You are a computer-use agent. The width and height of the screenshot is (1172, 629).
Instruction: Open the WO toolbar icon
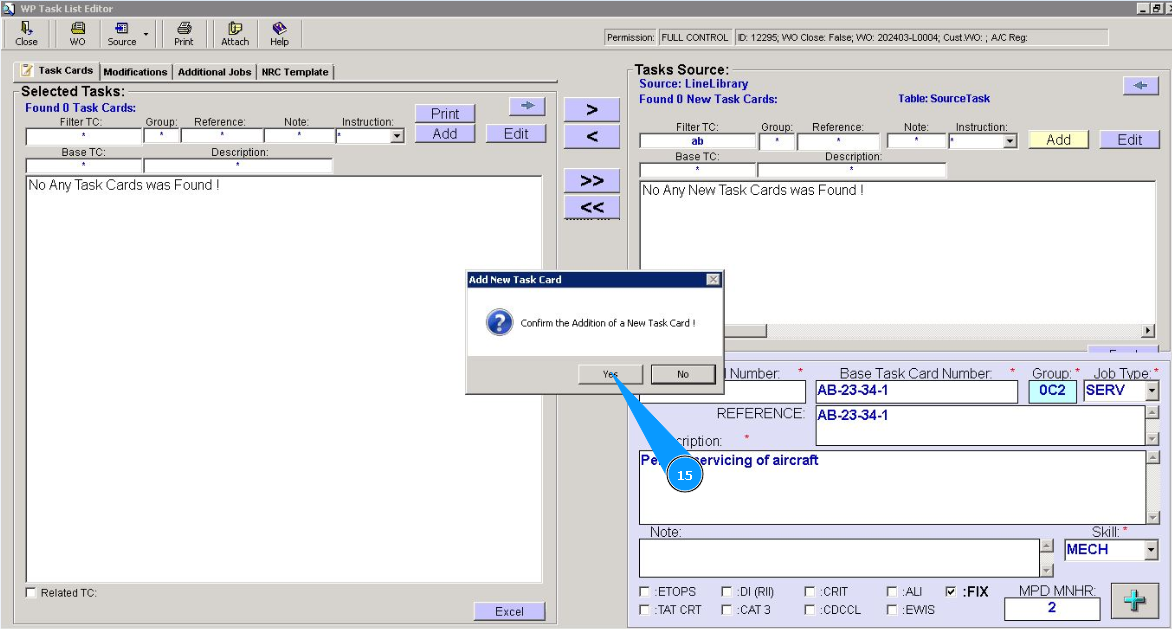(77, 33)
